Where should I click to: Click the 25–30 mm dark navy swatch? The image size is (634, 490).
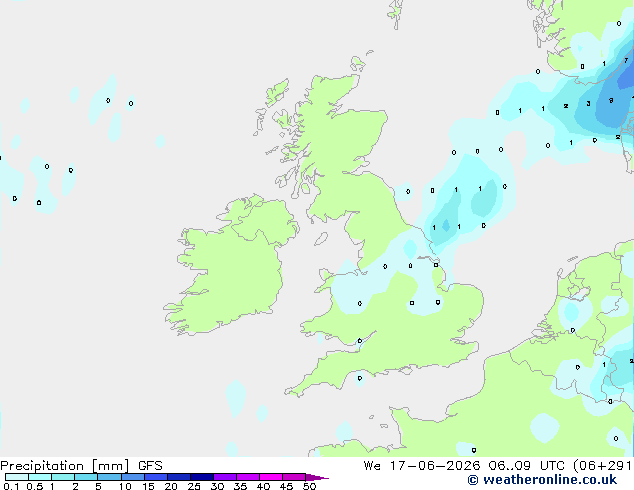click(x=201, y=477)
